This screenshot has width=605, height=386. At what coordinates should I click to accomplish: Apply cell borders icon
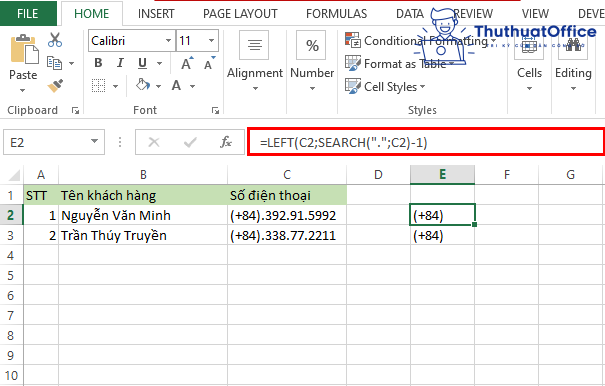coord(98,86)
